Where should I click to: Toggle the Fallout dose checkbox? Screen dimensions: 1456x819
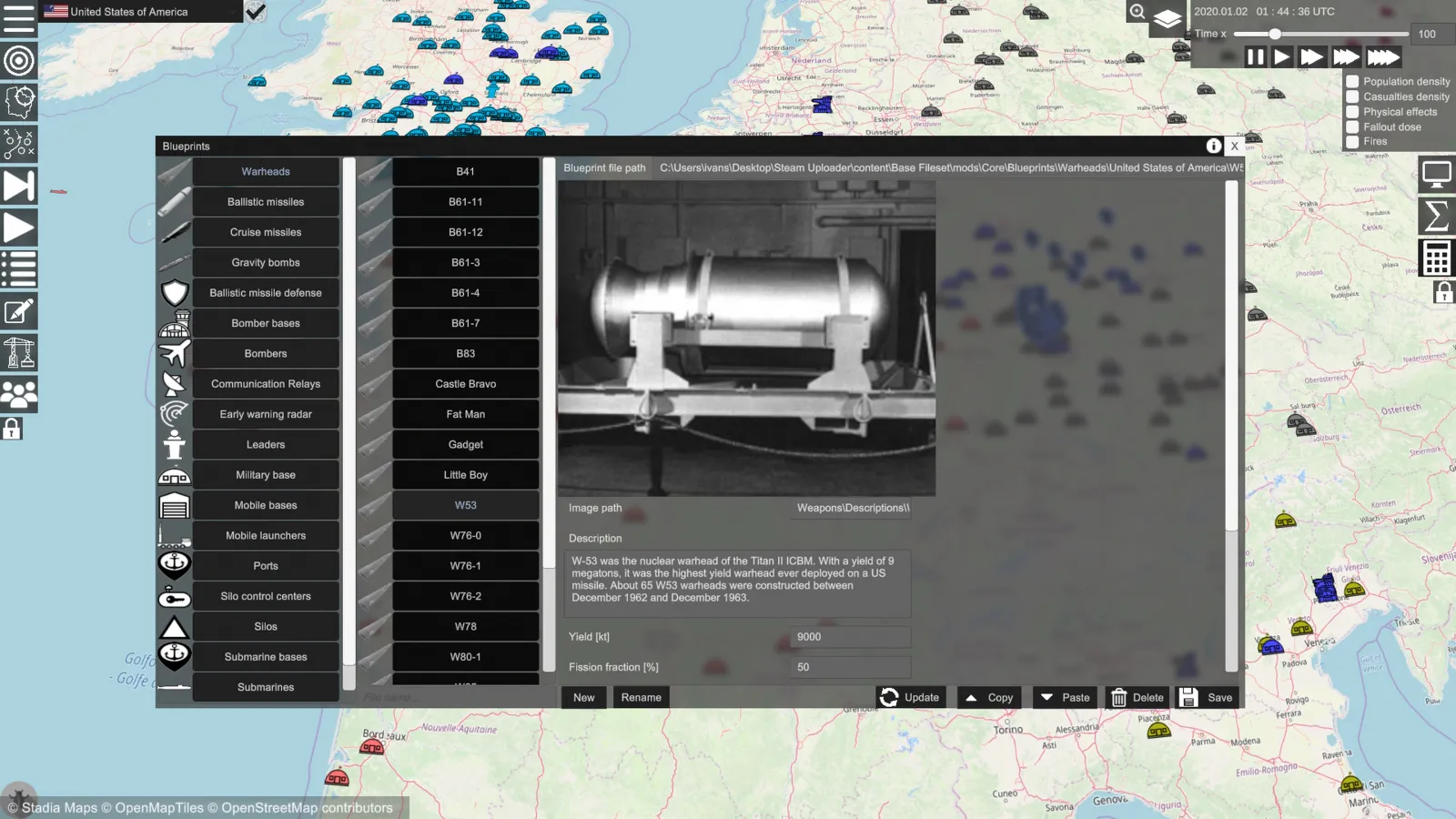click(1352, 127)
